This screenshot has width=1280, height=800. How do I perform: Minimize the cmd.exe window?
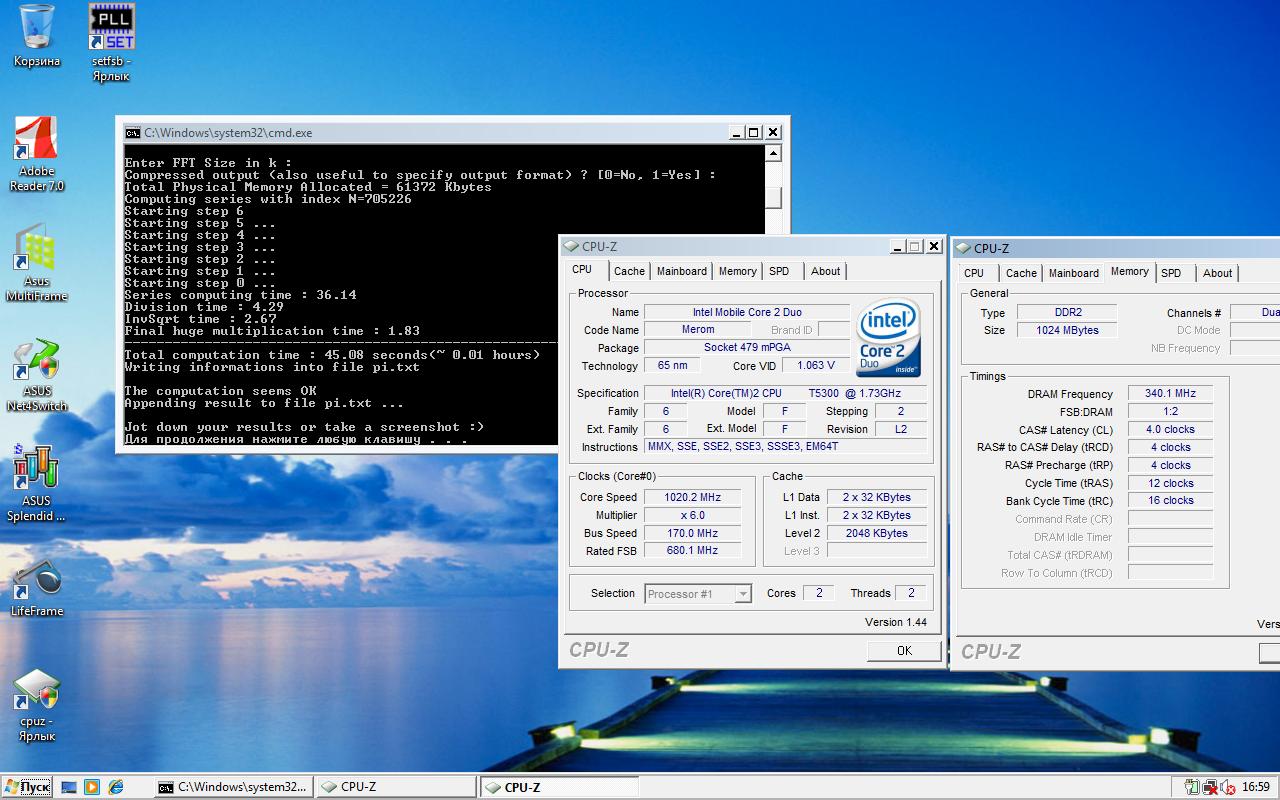(736, 132)
